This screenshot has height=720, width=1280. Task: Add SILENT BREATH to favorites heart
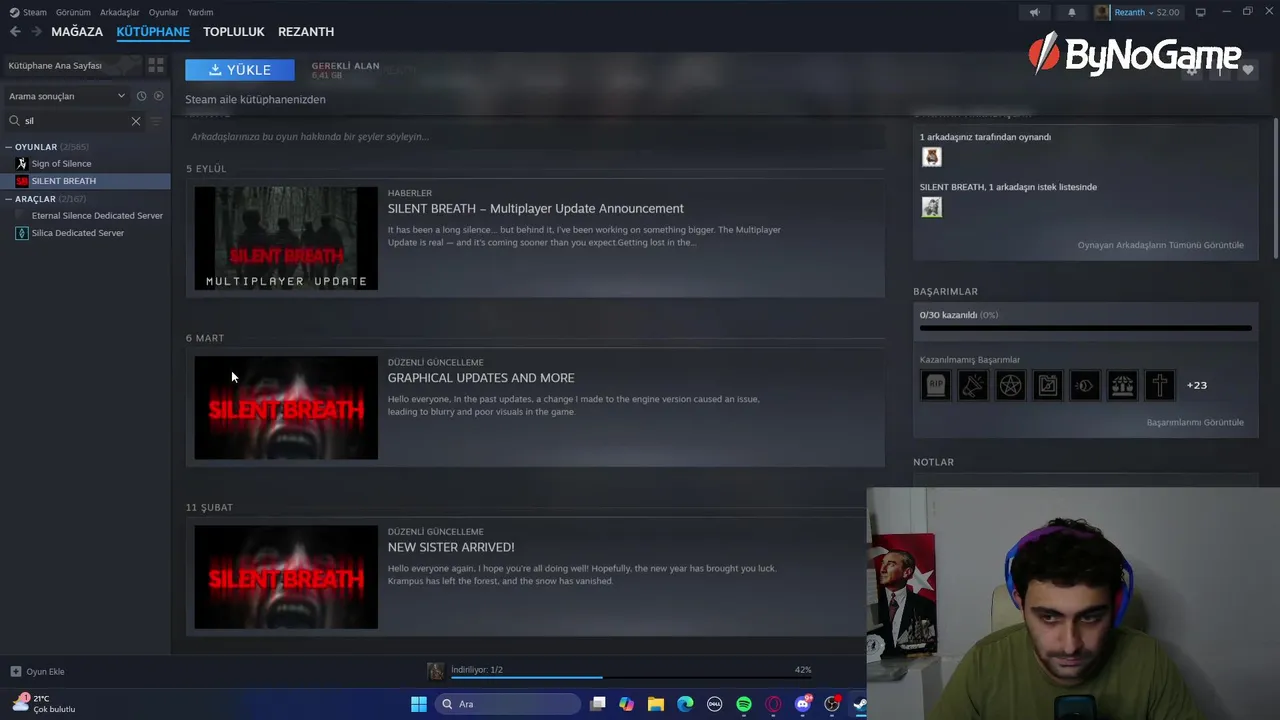[x=1247, y=70]
